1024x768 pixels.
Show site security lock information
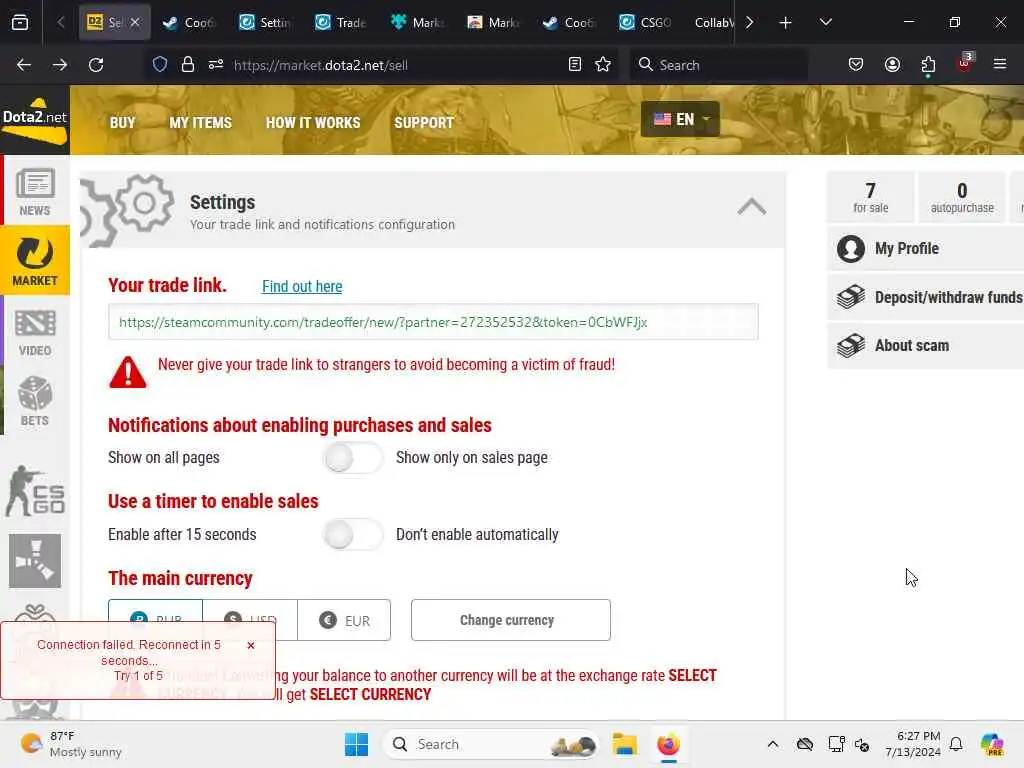(188, 64)
